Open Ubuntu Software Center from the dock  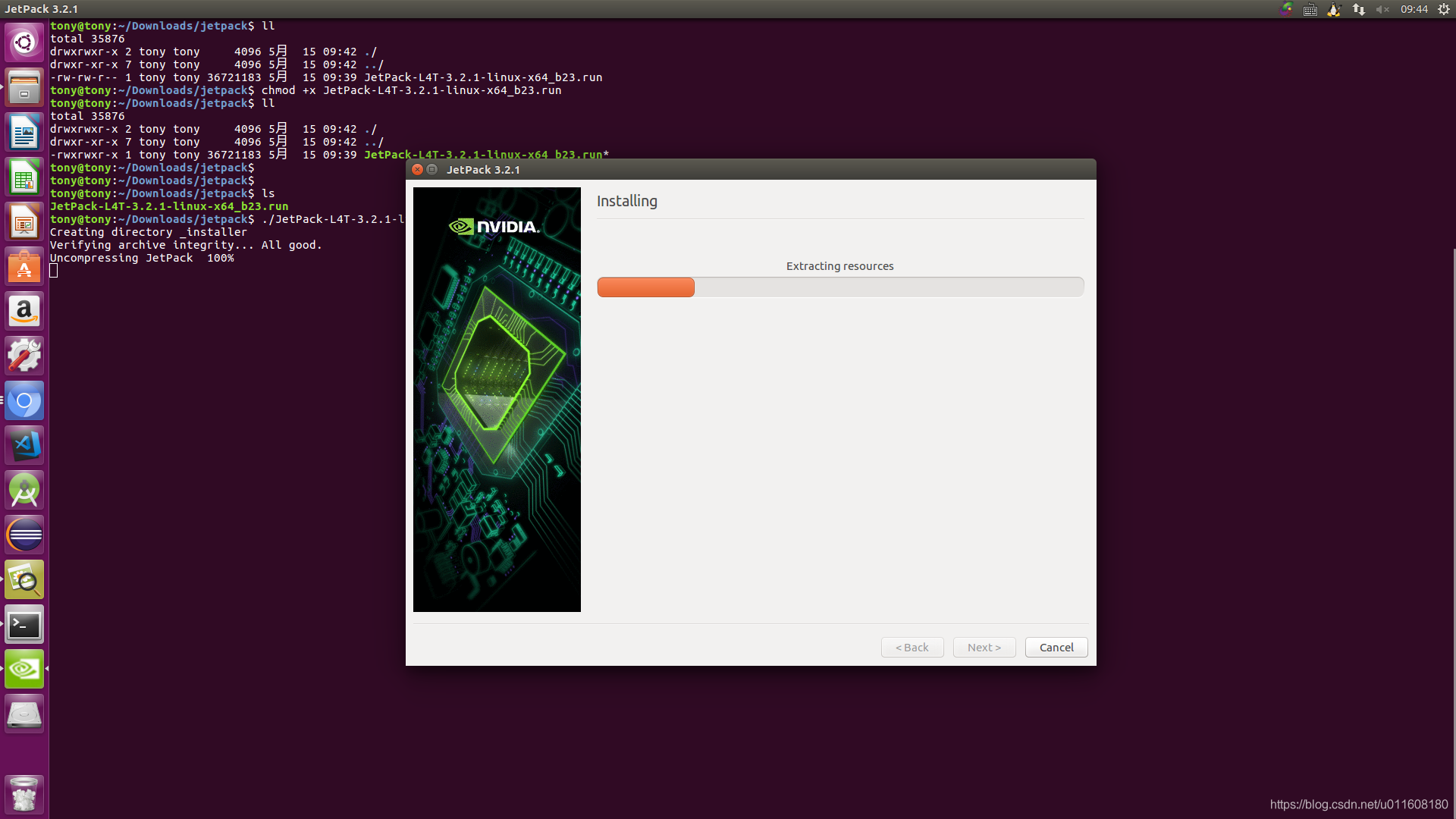[x=24, y=266]
